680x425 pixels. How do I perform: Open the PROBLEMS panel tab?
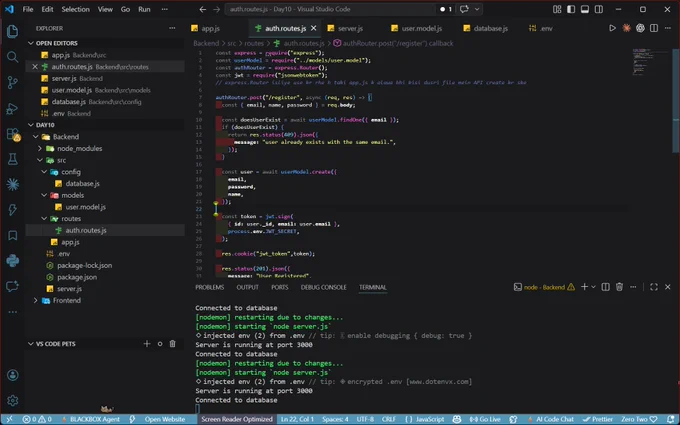tap(209, 287)
